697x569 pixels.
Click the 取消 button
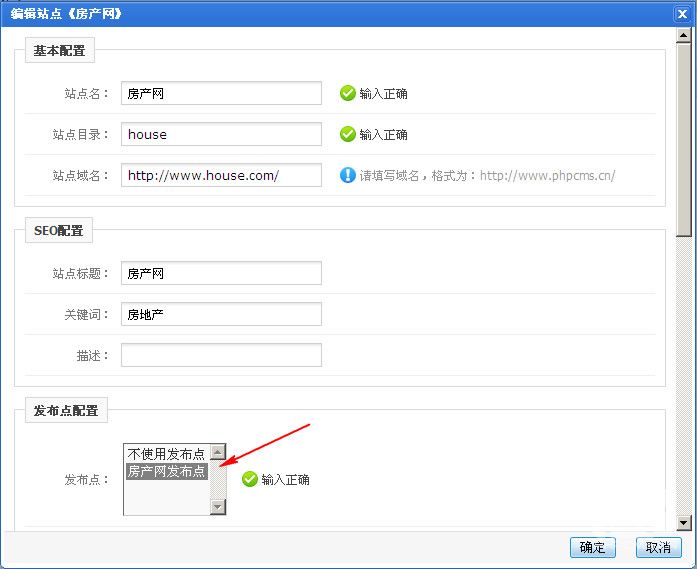658,547
